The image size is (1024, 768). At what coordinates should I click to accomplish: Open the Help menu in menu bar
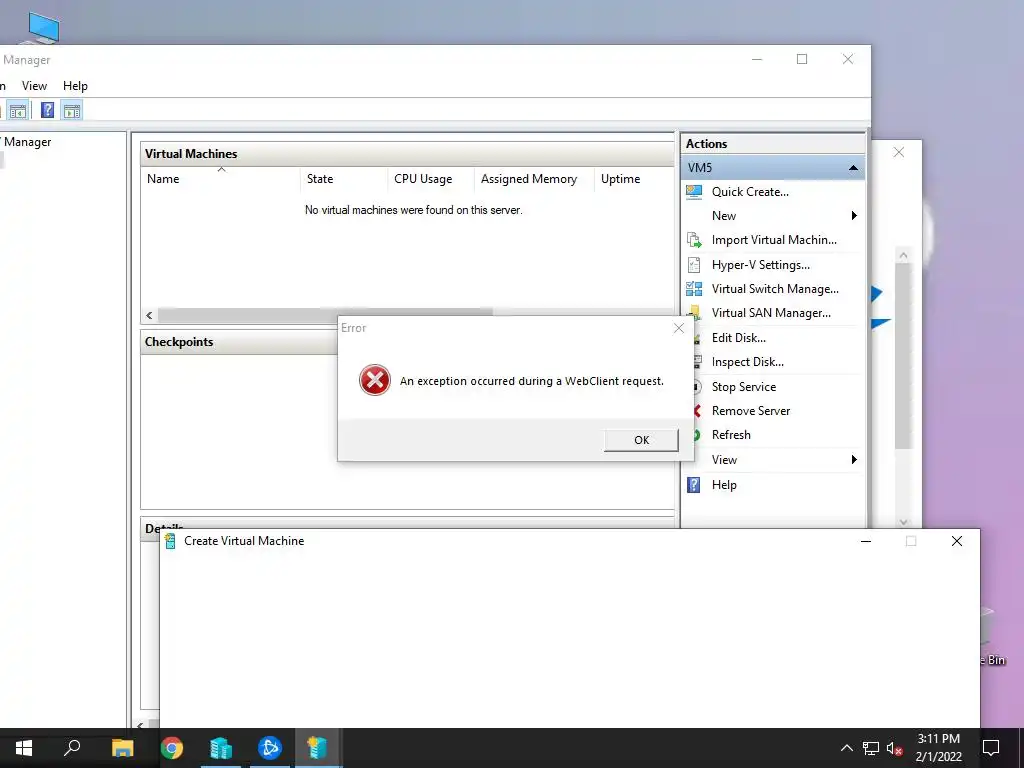tap(75, 86)
